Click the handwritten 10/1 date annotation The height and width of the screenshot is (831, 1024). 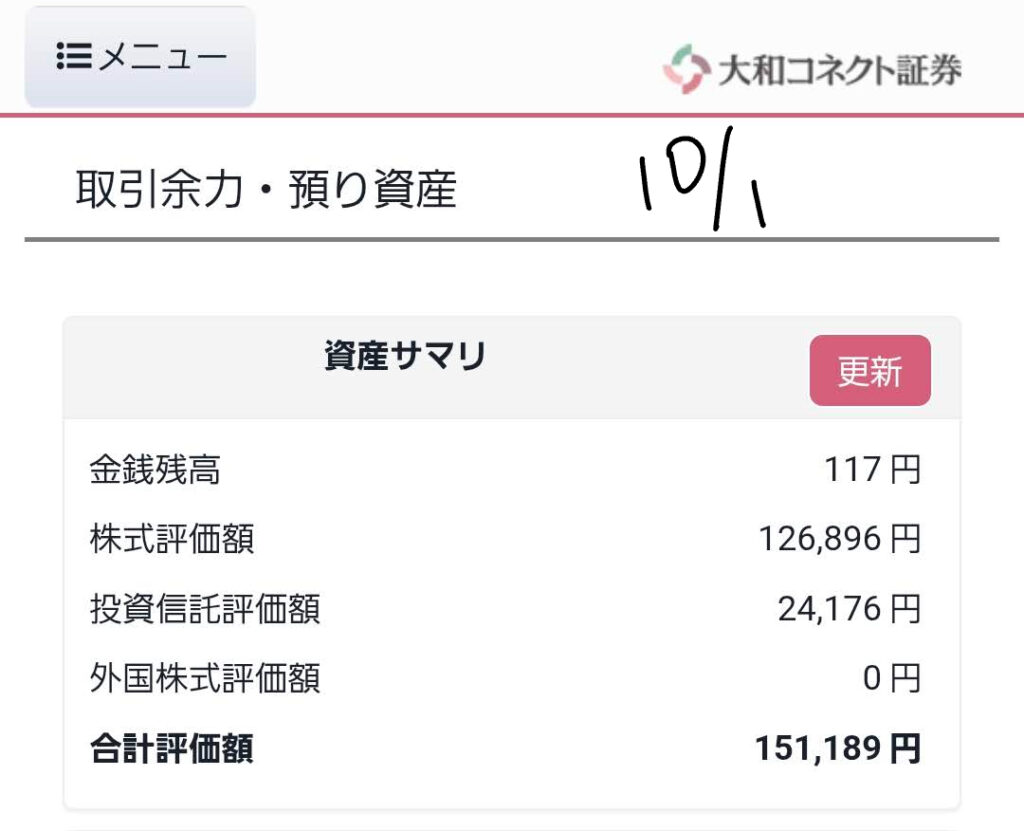coord(702,181)
